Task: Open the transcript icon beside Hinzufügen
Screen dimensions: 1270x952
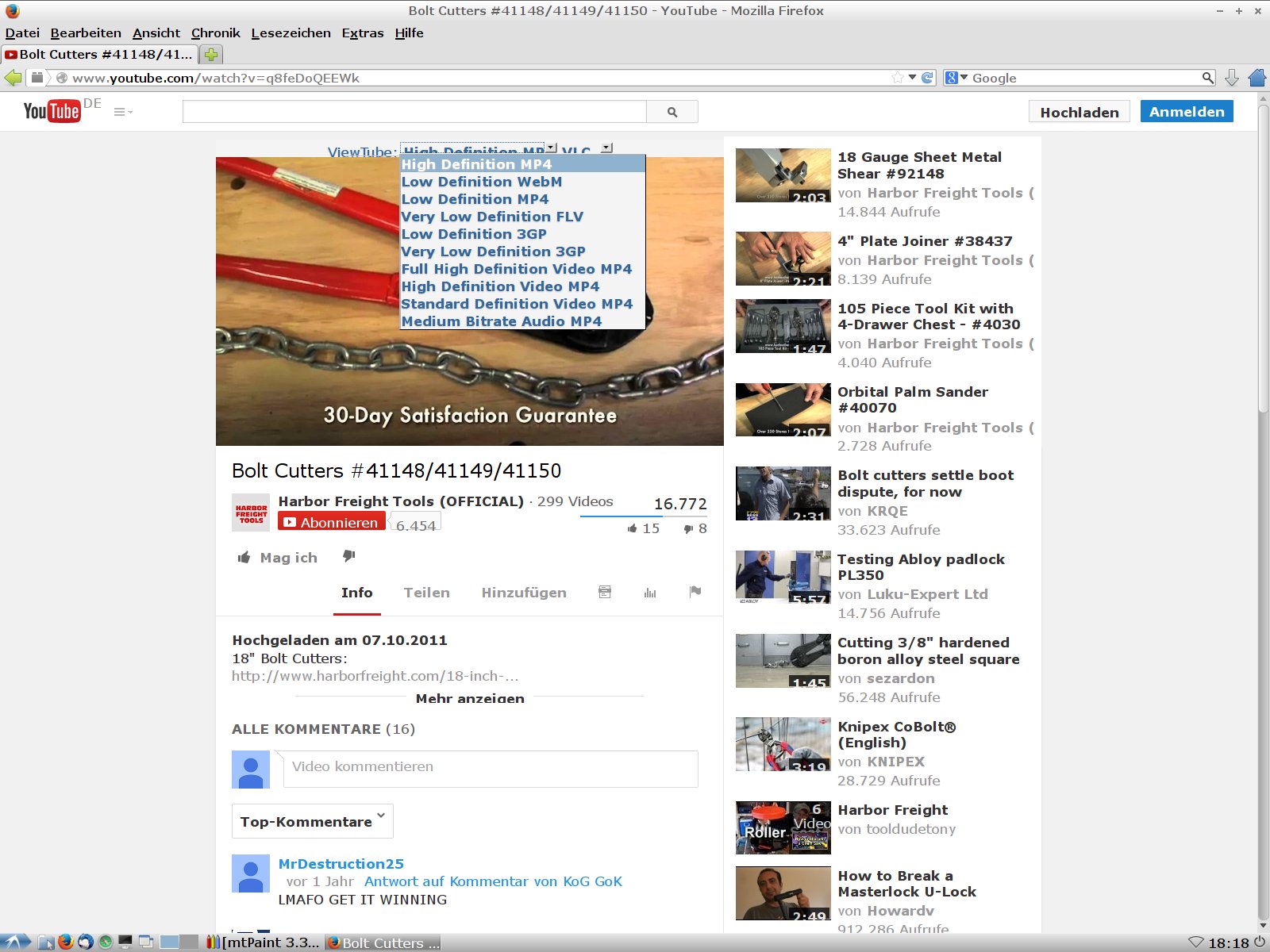Action: tap(605, 593)
